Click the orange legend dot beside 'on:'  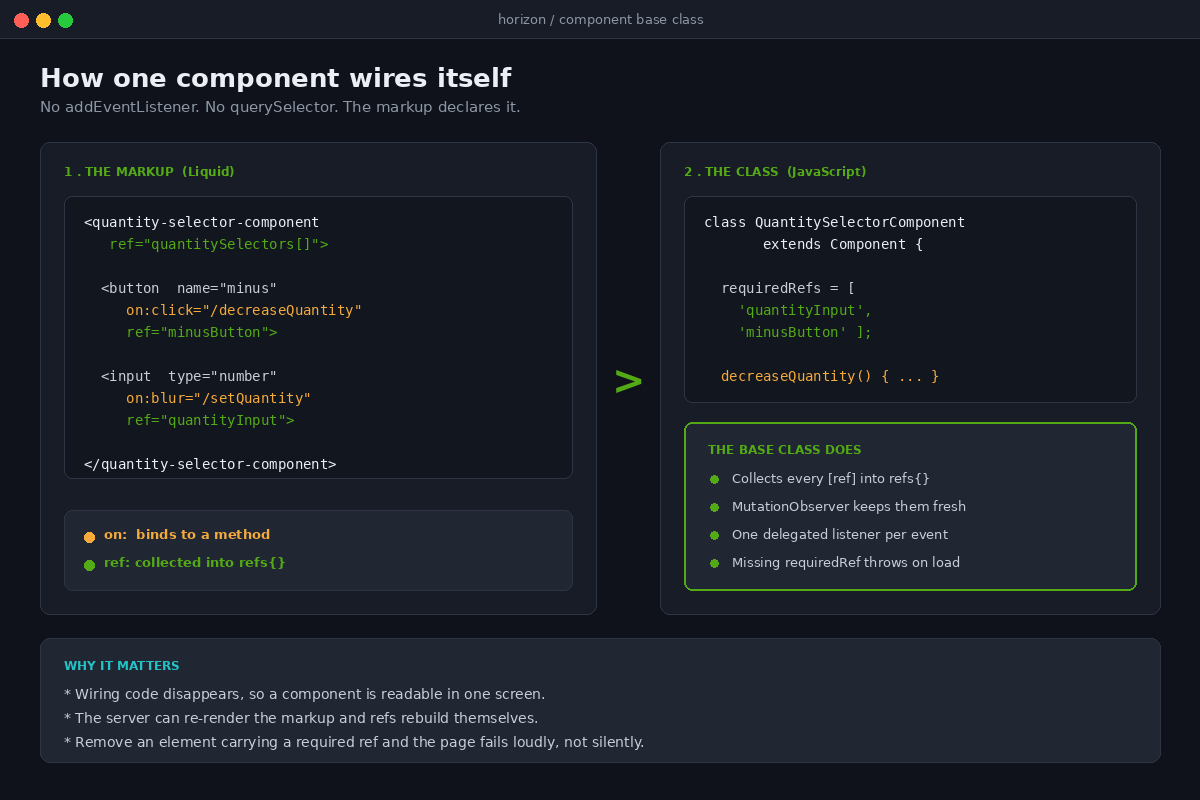click(89, 537)
